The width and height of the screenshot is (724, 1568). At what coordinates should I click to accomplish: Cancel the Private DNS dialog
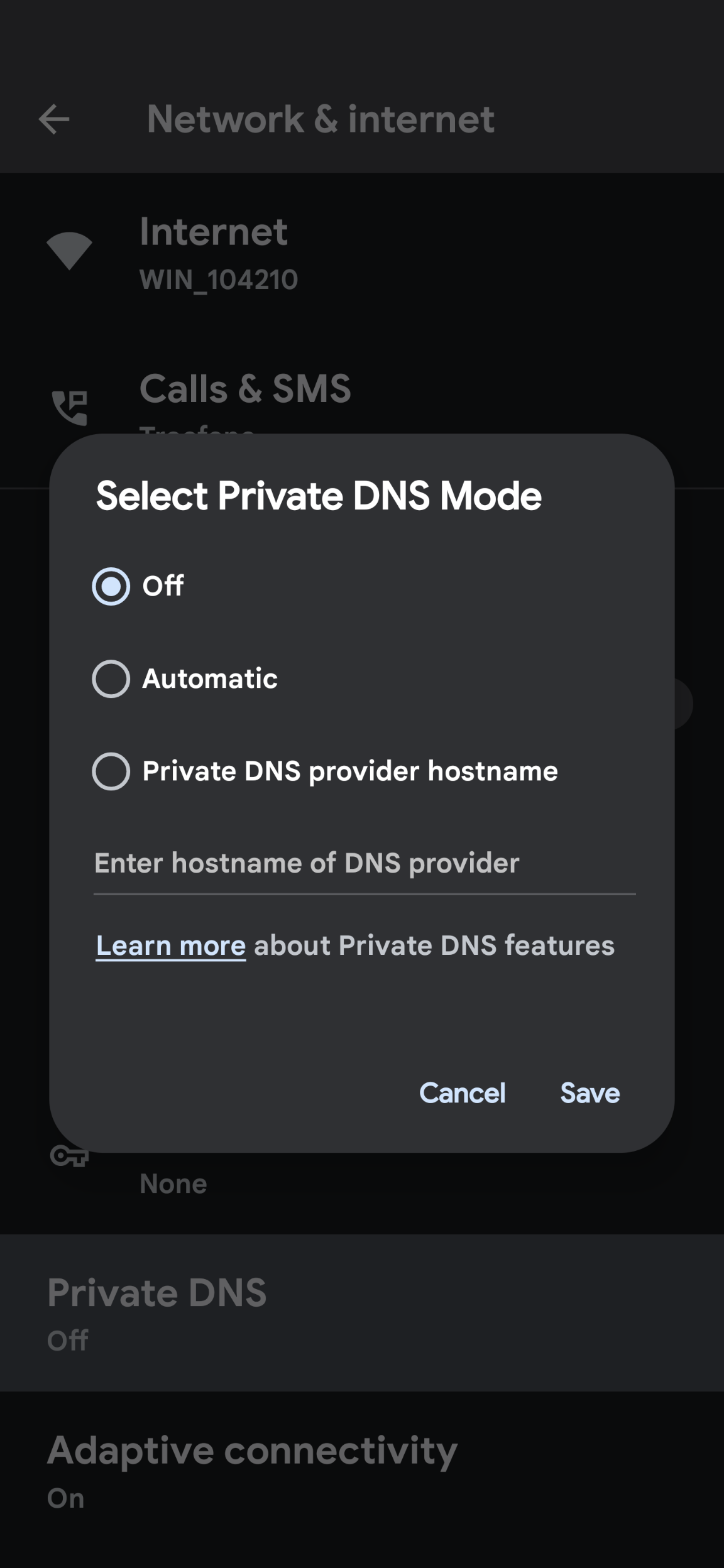[463, 1093]
